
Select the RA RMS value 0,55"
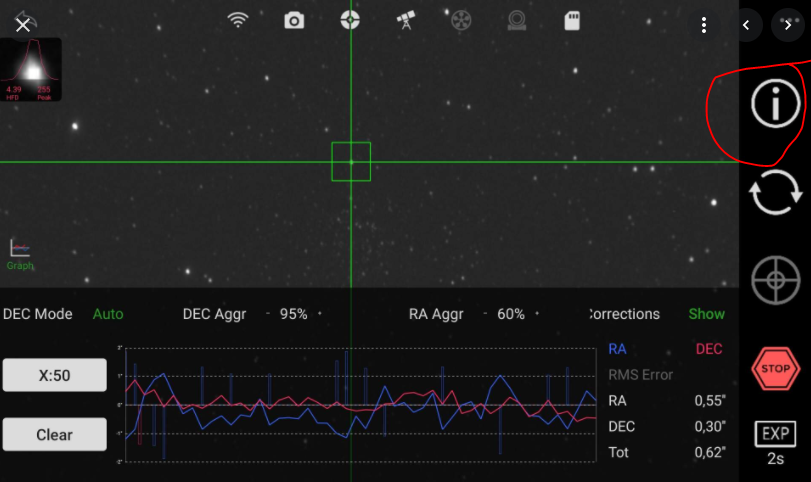coord(710,400)
